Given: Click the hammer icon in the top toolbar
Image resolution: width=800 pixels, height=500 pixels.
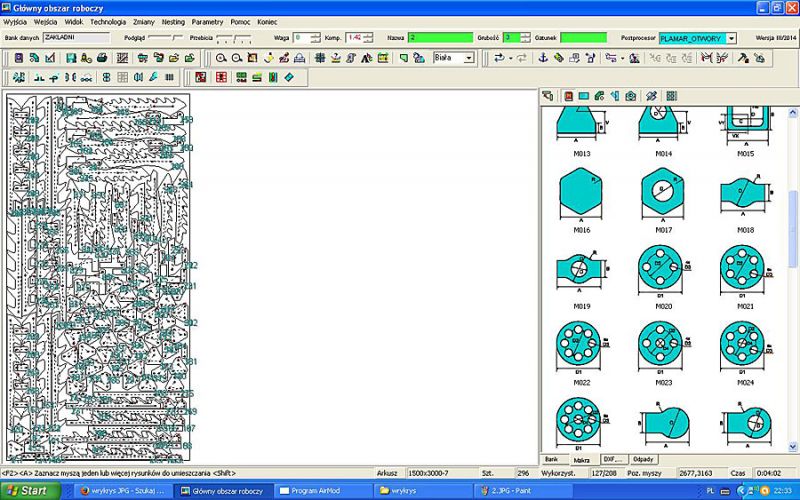Looking at the screenshot, I should point(743,58).
